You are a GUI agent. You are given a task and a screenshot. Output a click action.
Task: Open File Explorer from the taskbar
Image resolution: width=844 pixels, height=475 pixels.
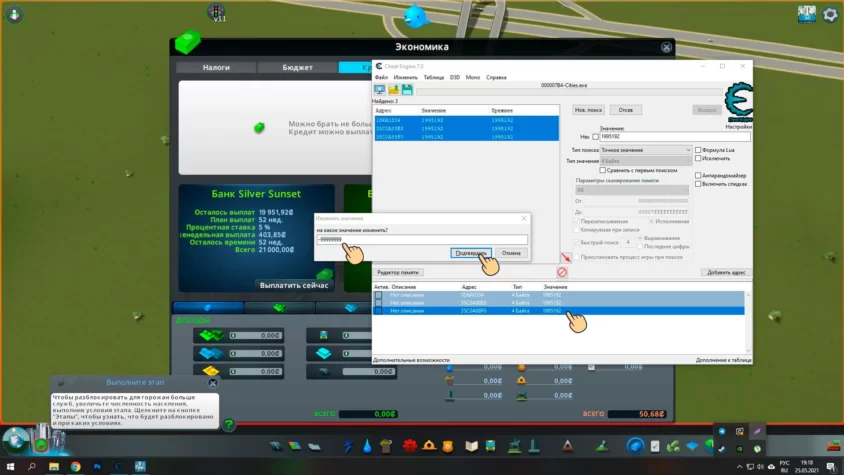coord(54,466)
